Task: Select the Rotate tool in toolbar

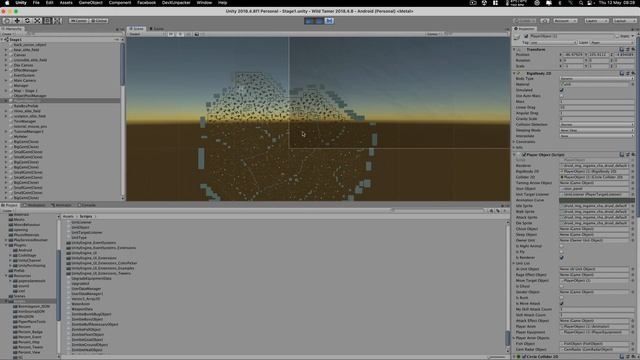Action: point(27,20)
